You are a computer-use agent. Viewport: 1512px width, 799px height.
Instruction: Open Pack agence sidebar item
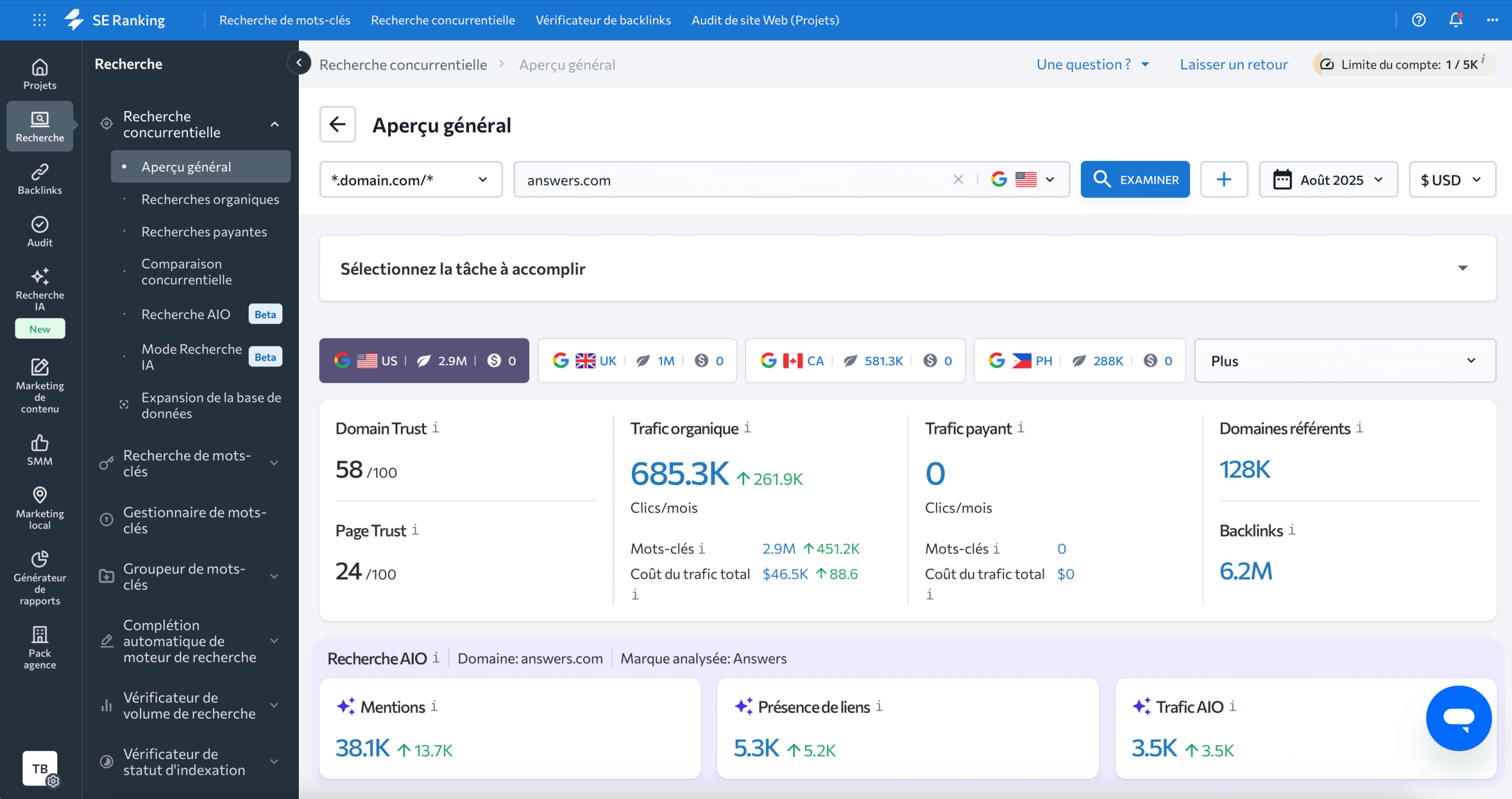40,648
